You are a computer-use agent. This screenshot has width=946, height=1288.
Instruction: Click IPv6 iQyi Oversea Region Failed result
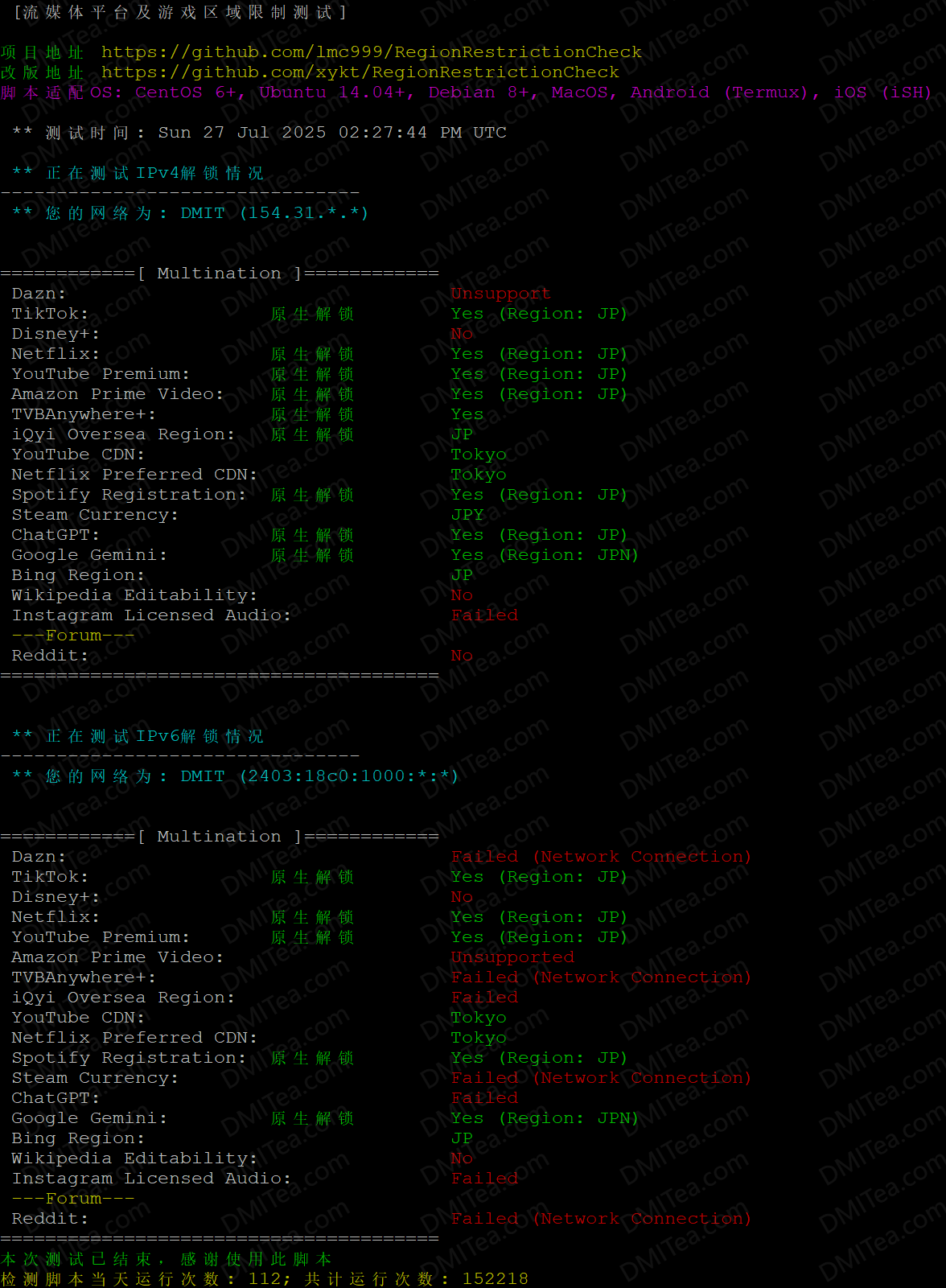(484, 998)
